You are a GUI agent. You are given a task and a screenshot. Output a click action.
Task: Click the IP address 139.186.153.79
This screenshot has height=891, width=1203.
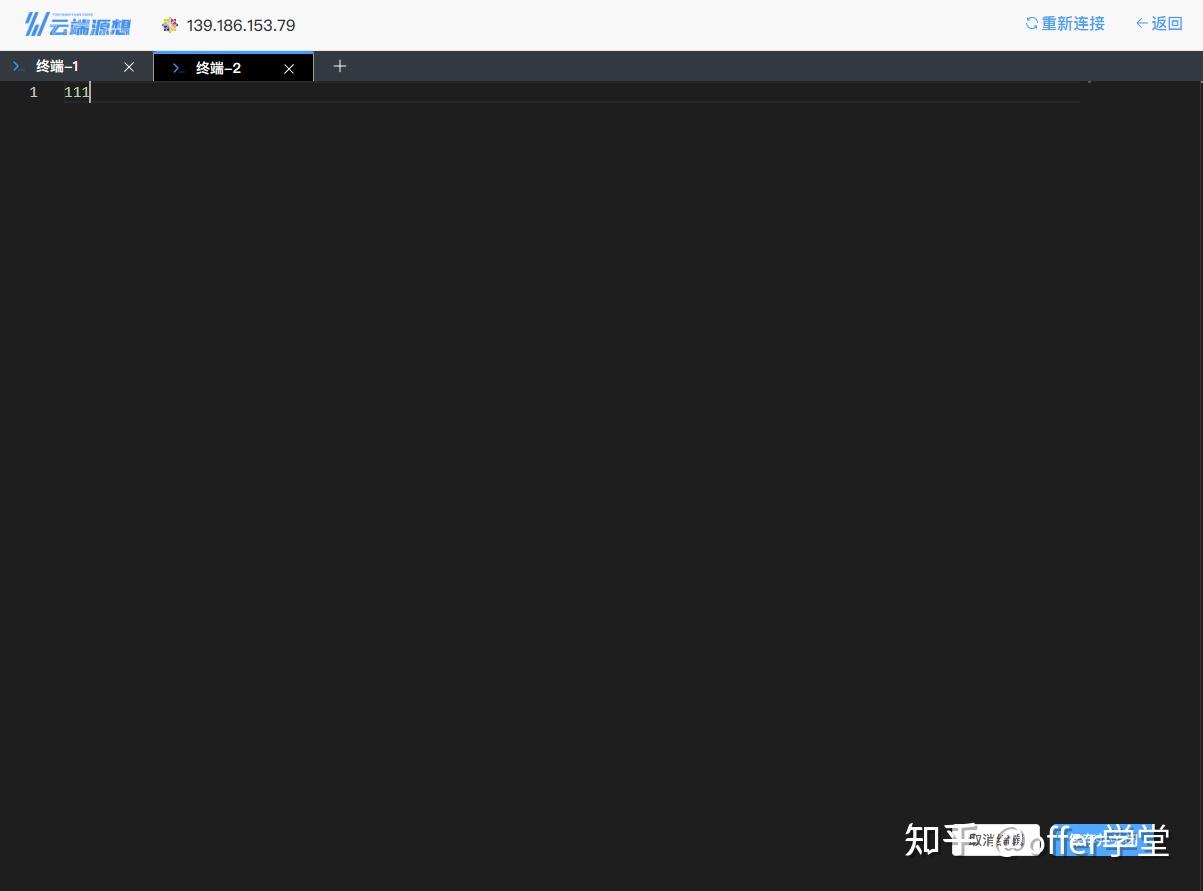[x=241, y=25]
